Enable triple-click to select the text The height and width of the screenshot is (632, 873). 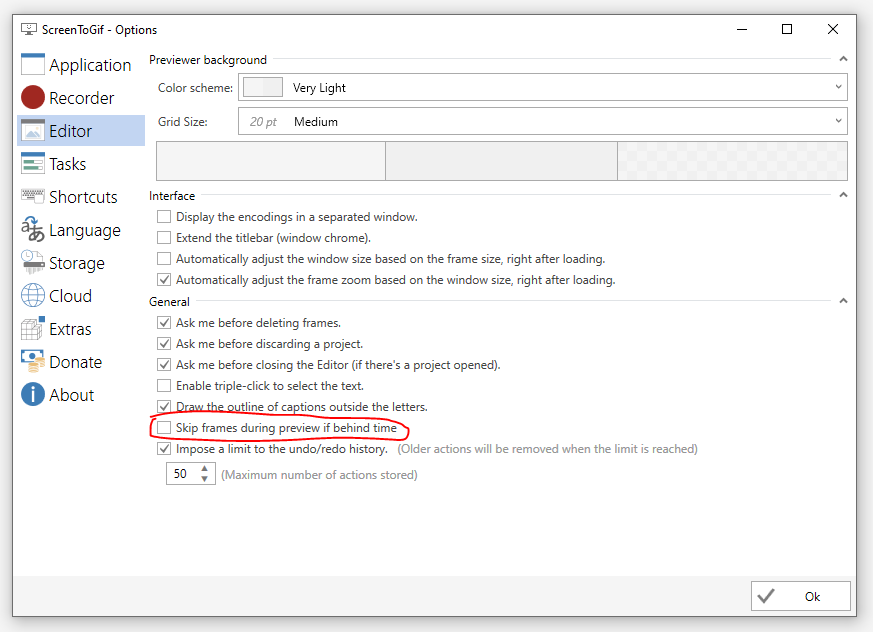(164, 386)
